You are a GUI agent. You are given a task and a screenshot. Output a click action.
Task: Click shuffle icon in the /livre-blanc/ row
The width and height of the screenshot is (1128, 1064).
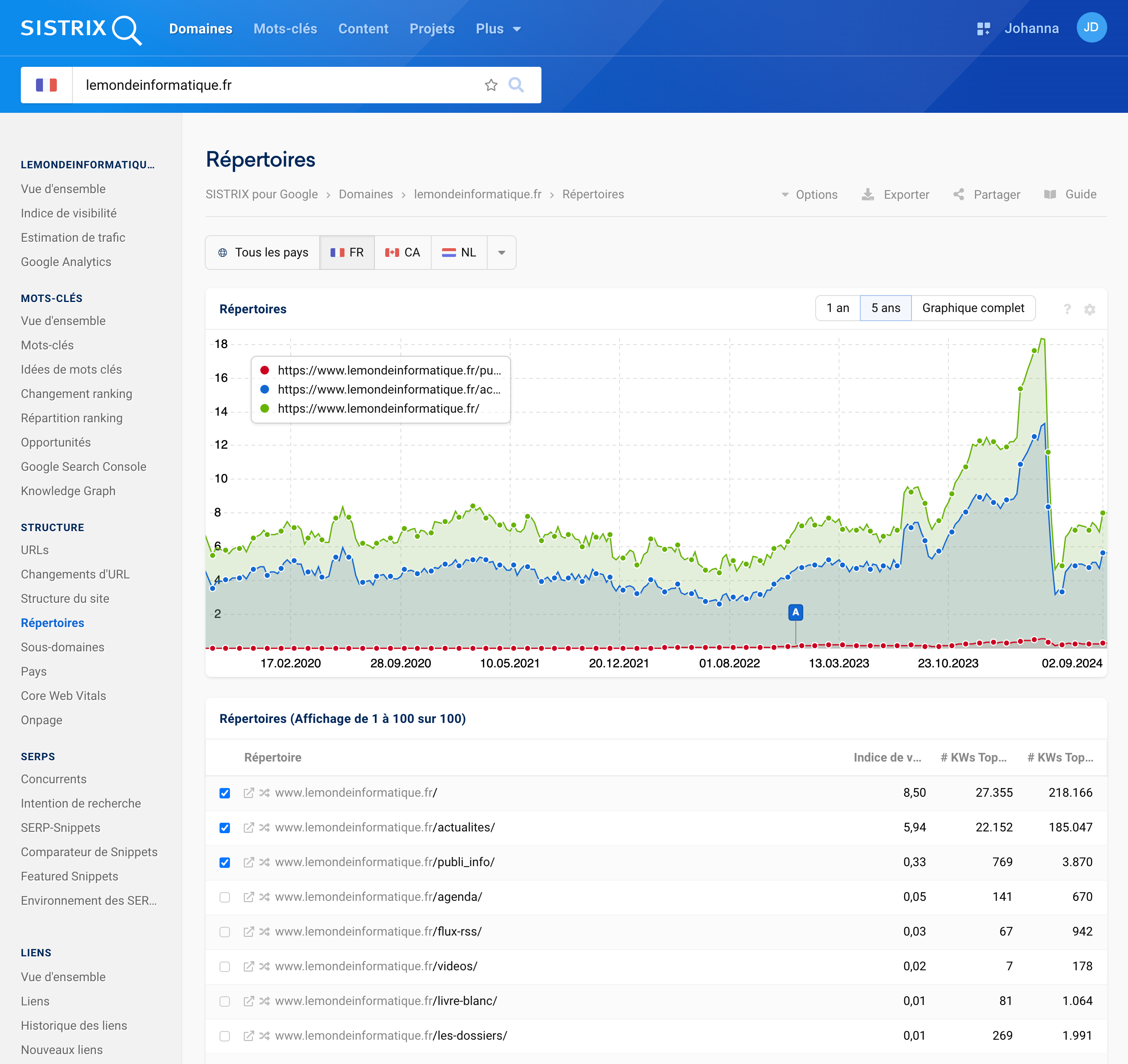[264, 1001]
